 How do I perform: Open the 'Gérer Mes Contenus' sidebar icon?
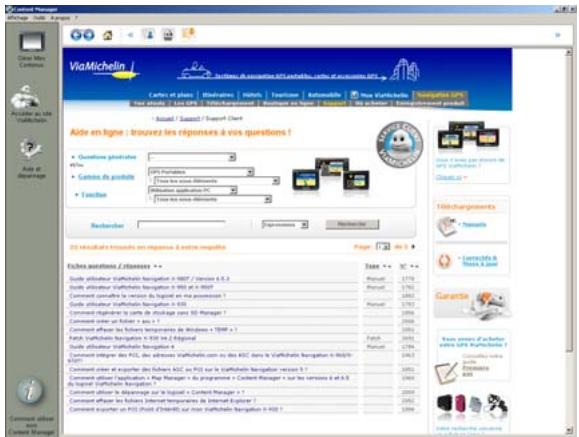32,42
